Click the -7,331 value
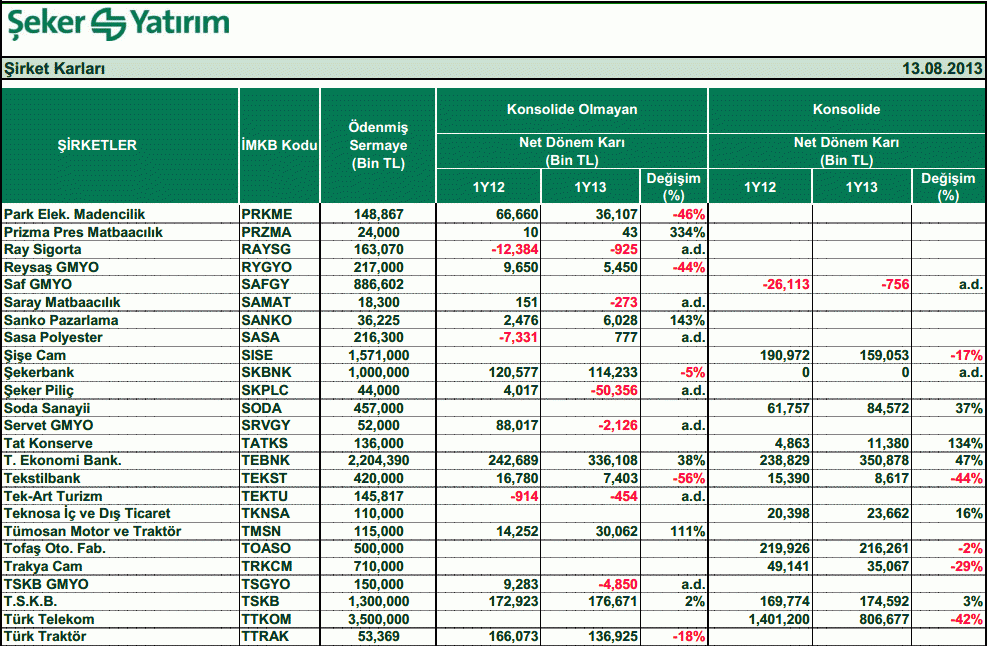This screenshot has height=646, width=988. [x=519, y=337]
